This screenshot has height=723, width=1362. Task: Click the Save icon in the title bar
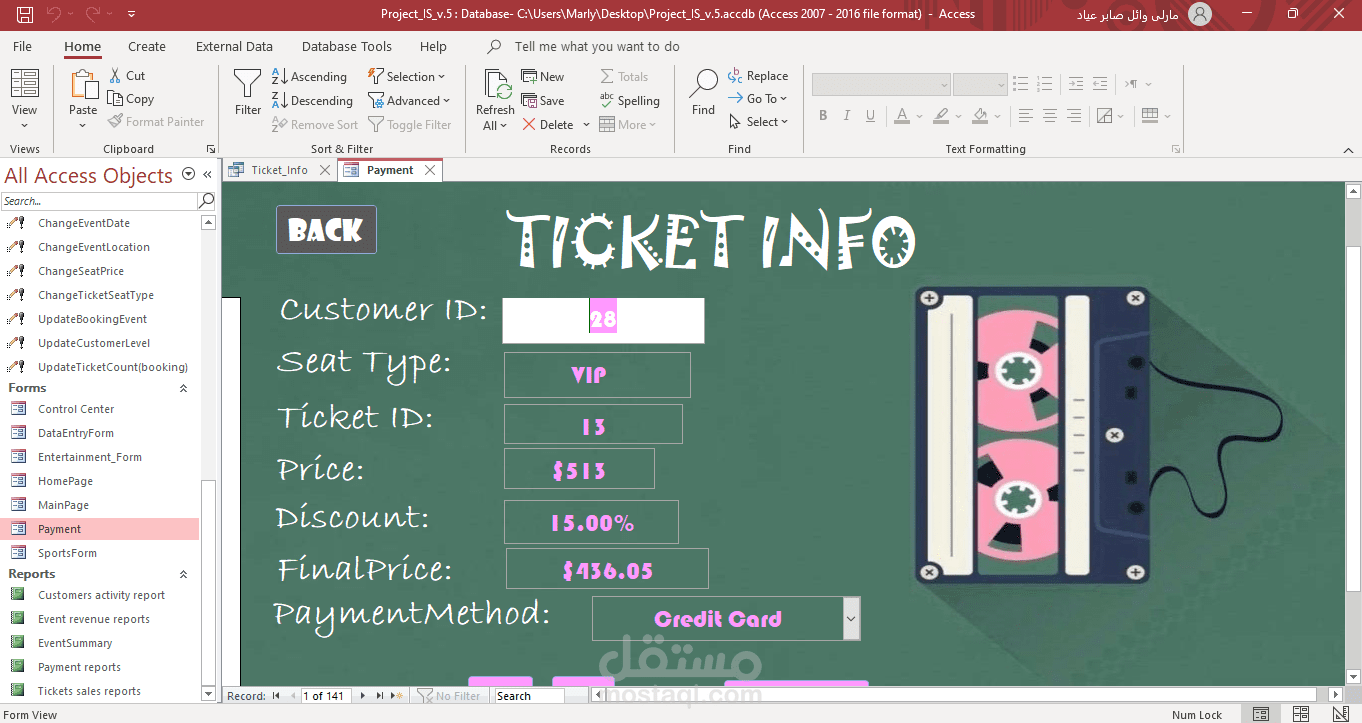pyautogui.click(x=25, y=14)
